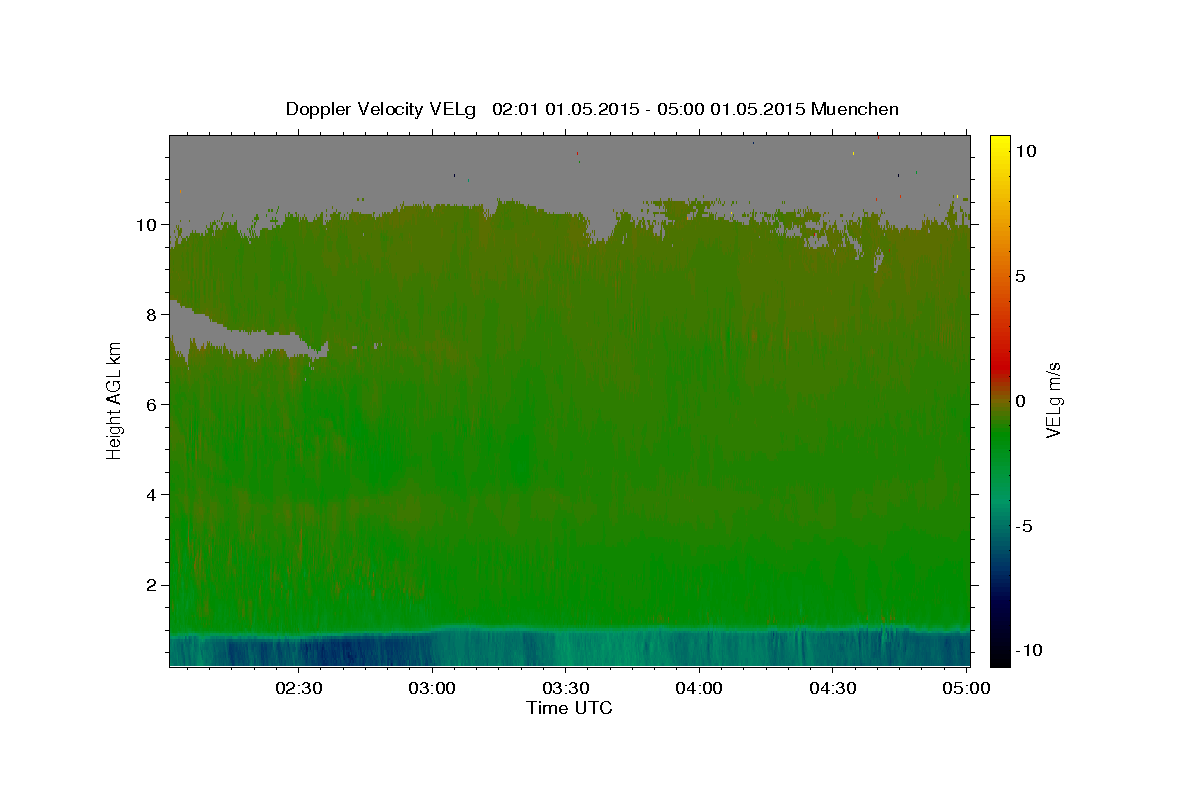Screen dimensions: 1200x800
Task: Click the 'Muenchen' station name in the title
Action: (855, 108)
